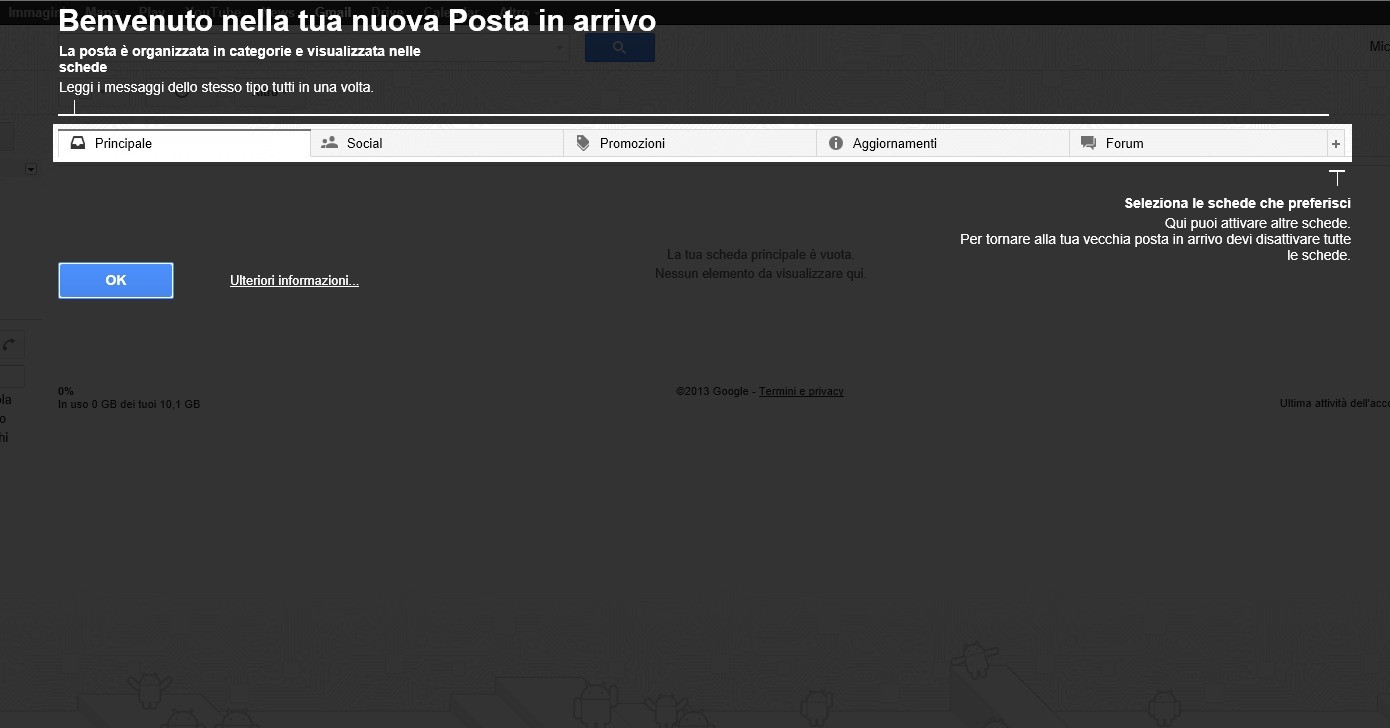Image resolution: width=1390 pixels, height=728 pixels.
Task: Click the Aggiornamenti tab info icon
Action: coord(836,143)
